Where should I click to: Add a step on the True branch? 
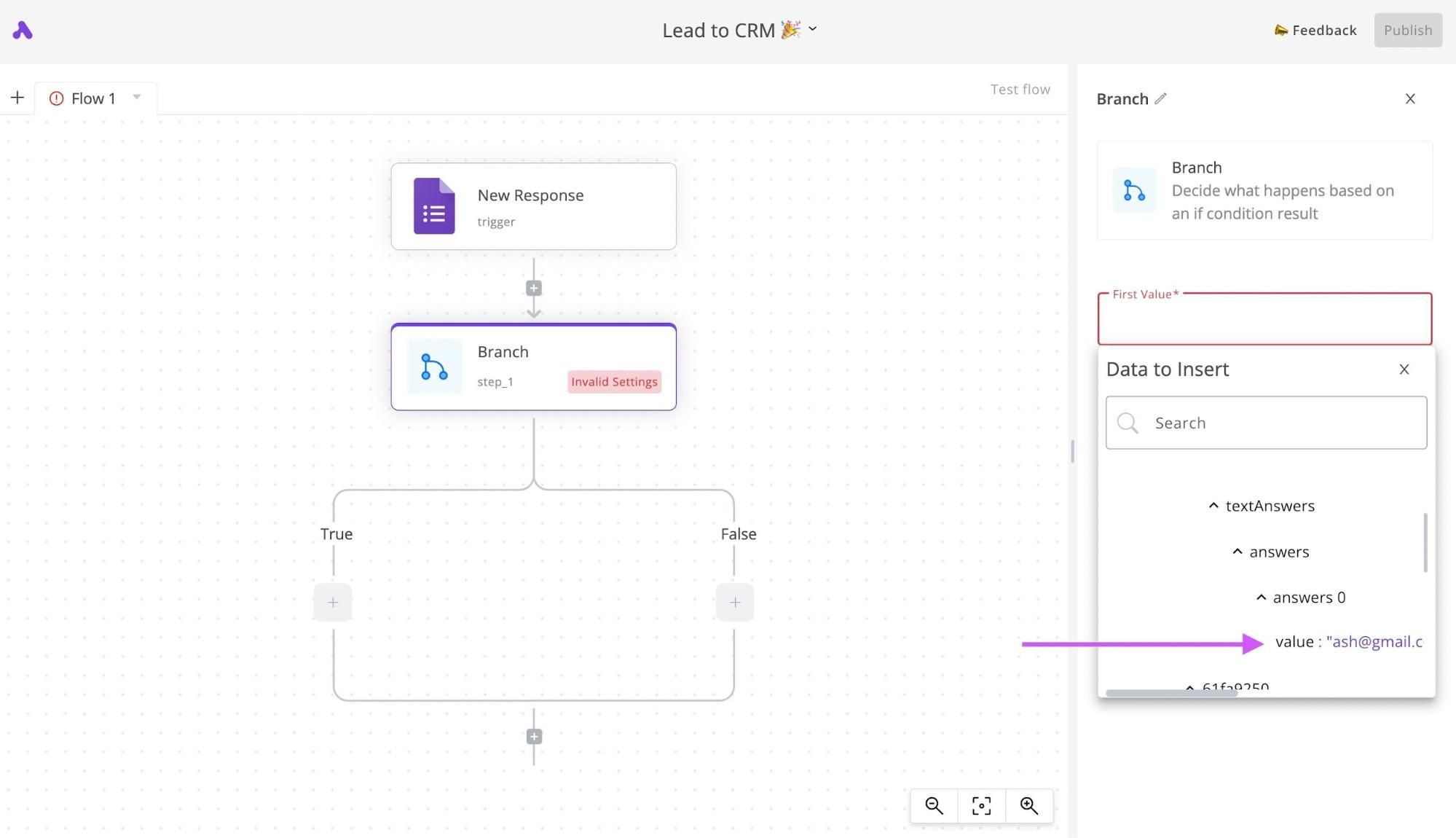click(333, 603)
